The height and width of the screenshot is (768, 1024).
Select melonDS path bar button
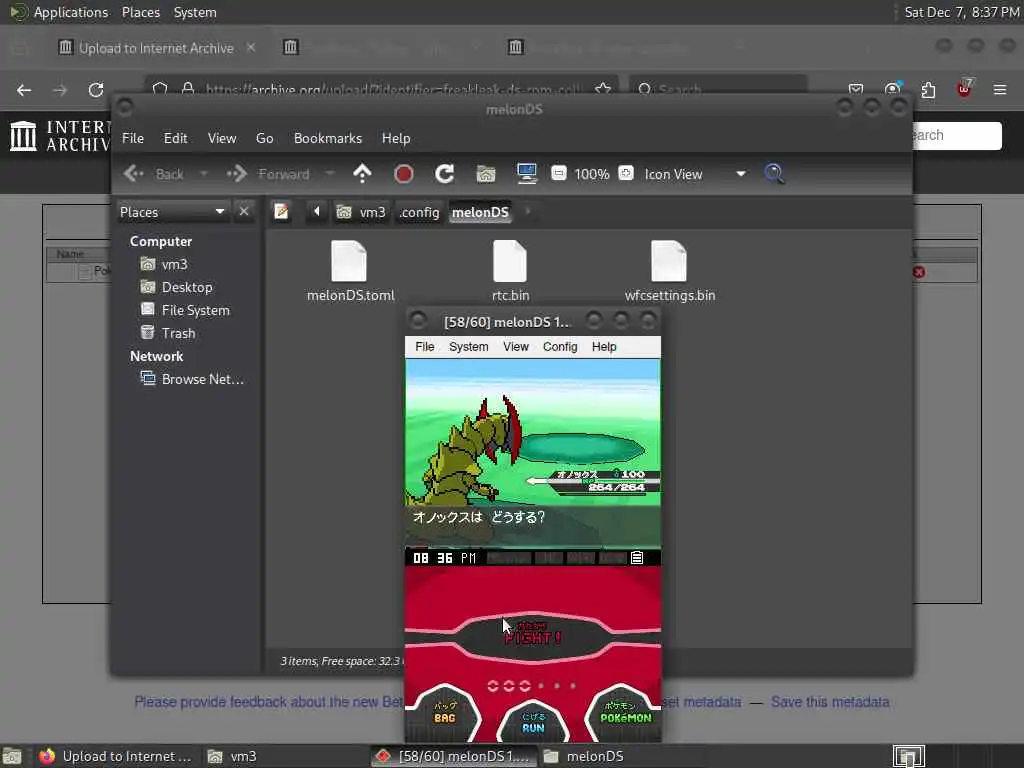tap(480, 212)
